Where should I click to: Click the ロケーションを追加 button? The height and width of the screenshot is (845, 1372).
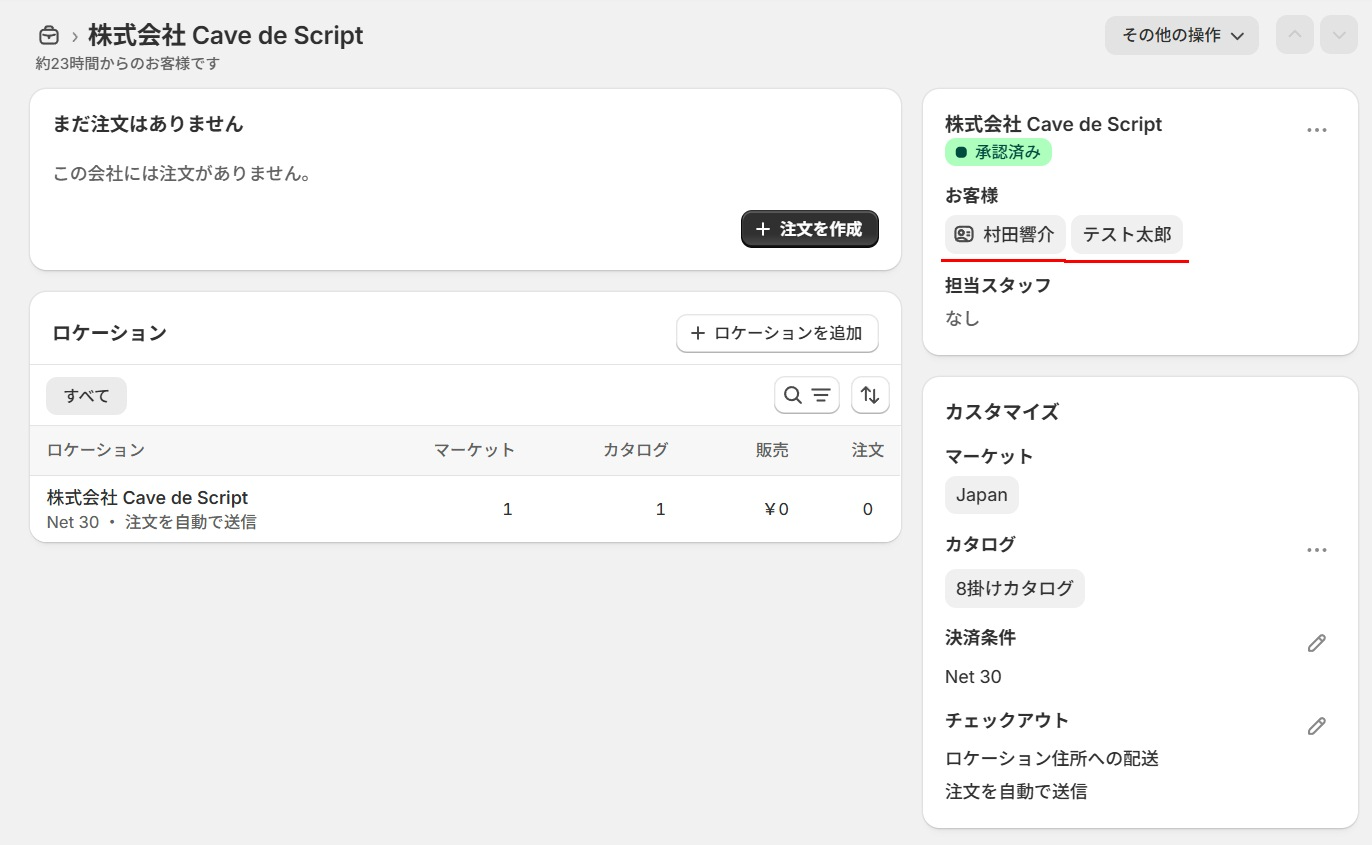777,334
